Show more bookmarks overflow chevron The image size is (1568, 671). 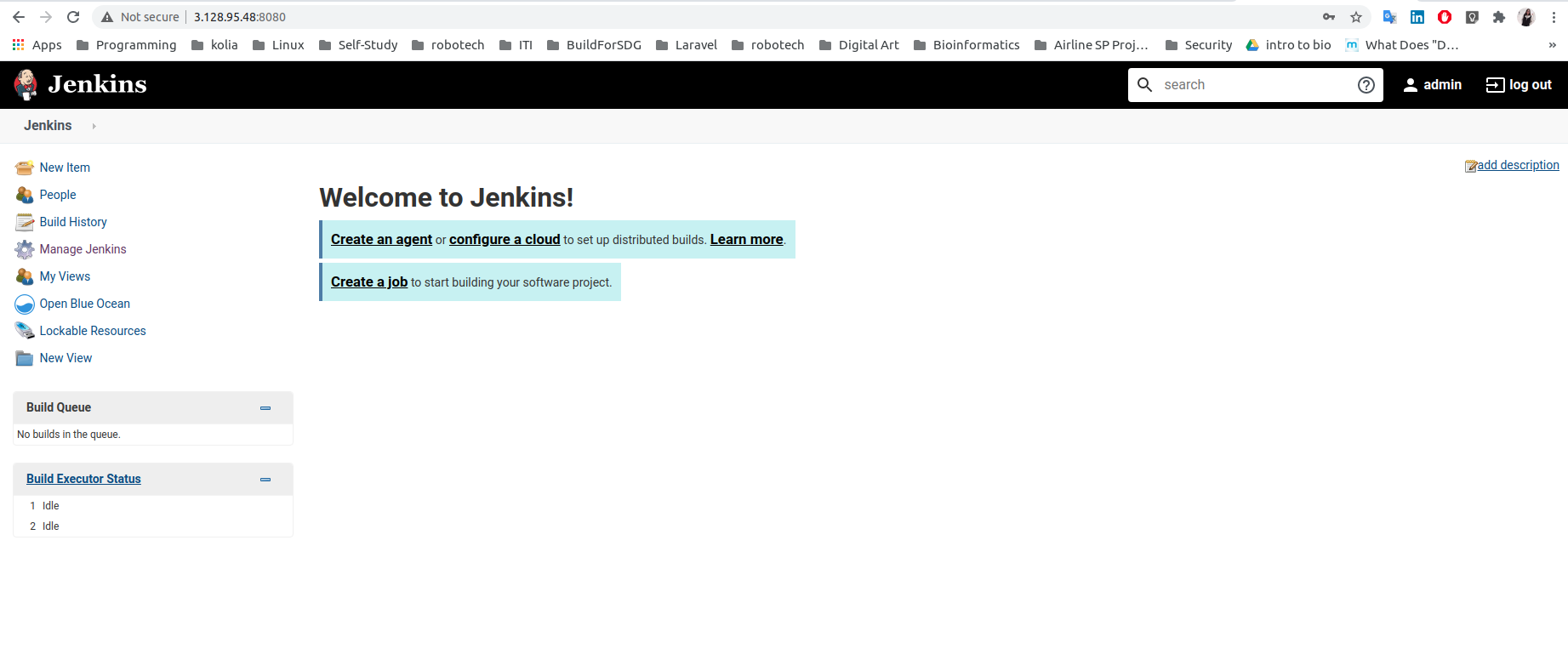[1553, 45]
